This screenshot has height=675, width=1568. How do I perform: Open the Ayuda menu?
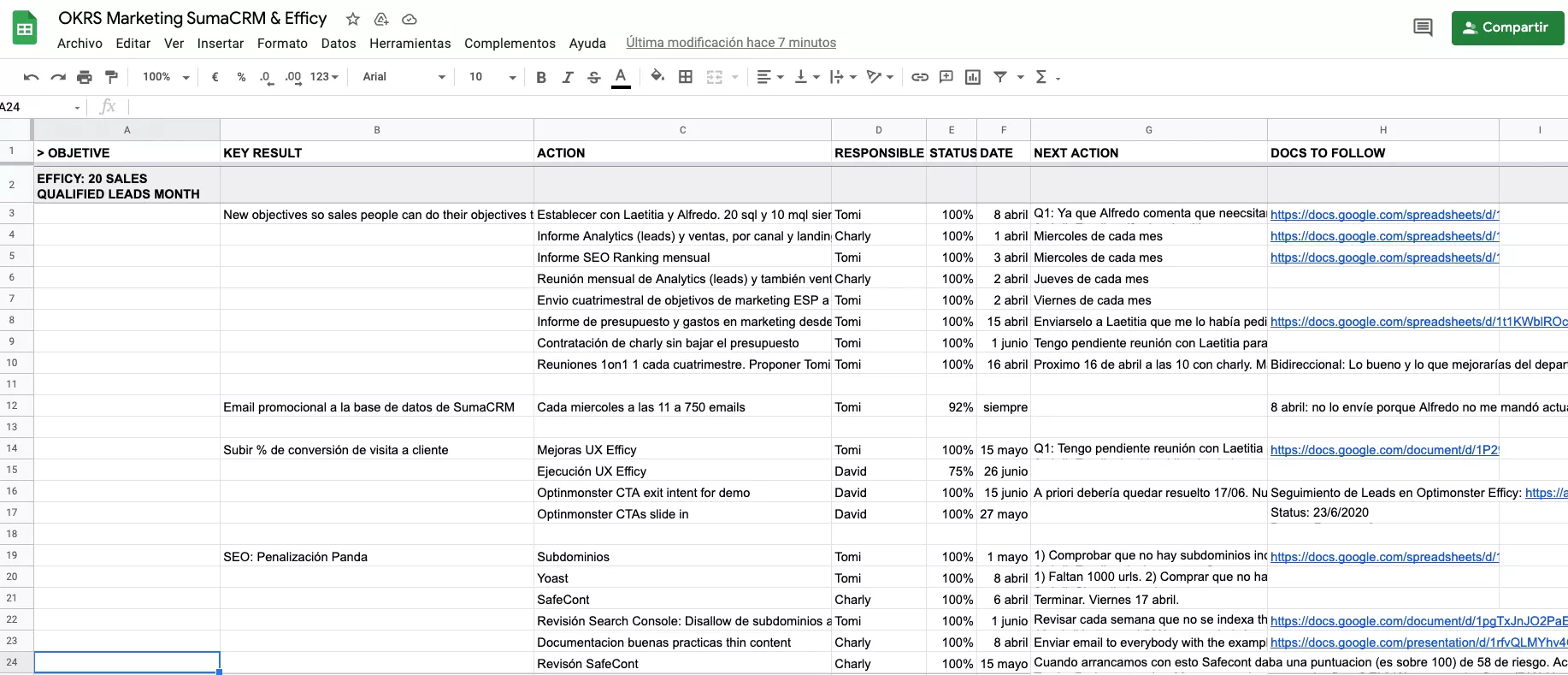tap(587, 43)
